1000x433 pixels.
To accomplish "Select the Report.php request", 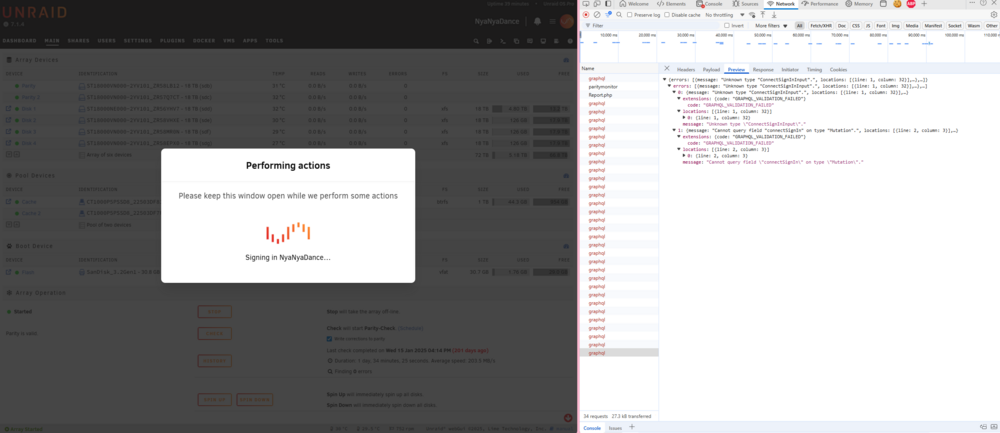I will (x=599, y=94).
